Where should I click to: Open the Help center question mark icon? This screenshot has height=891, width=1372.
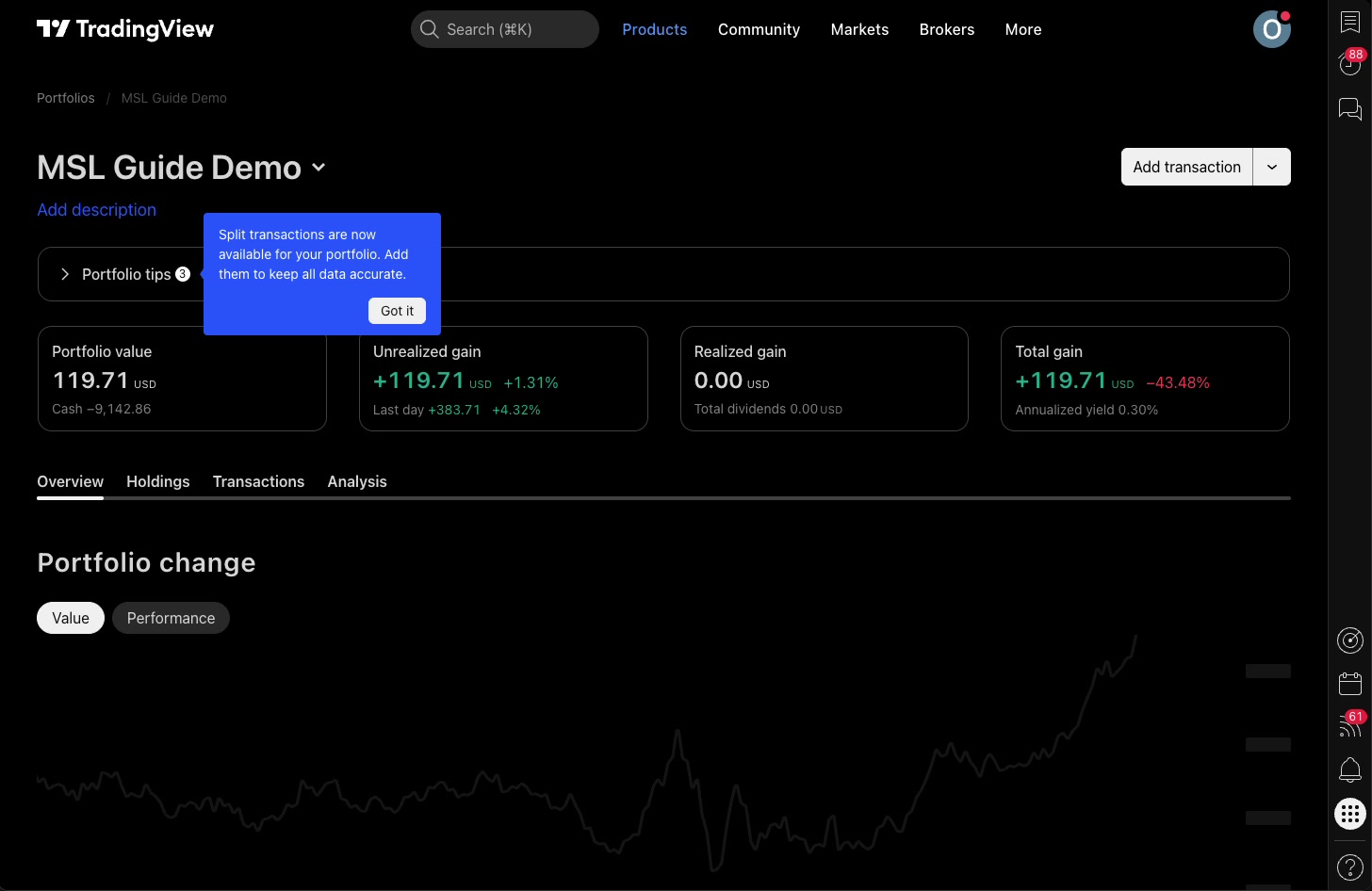[1350, 867]
